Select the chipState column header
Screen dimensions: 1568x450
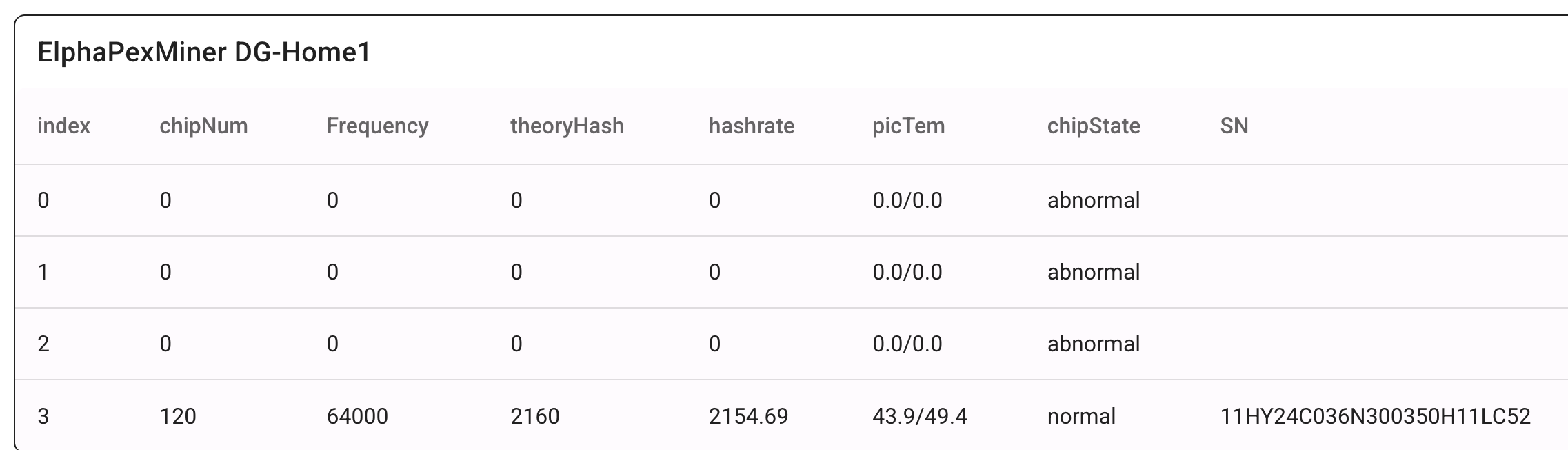click(x=1094, y=126)
